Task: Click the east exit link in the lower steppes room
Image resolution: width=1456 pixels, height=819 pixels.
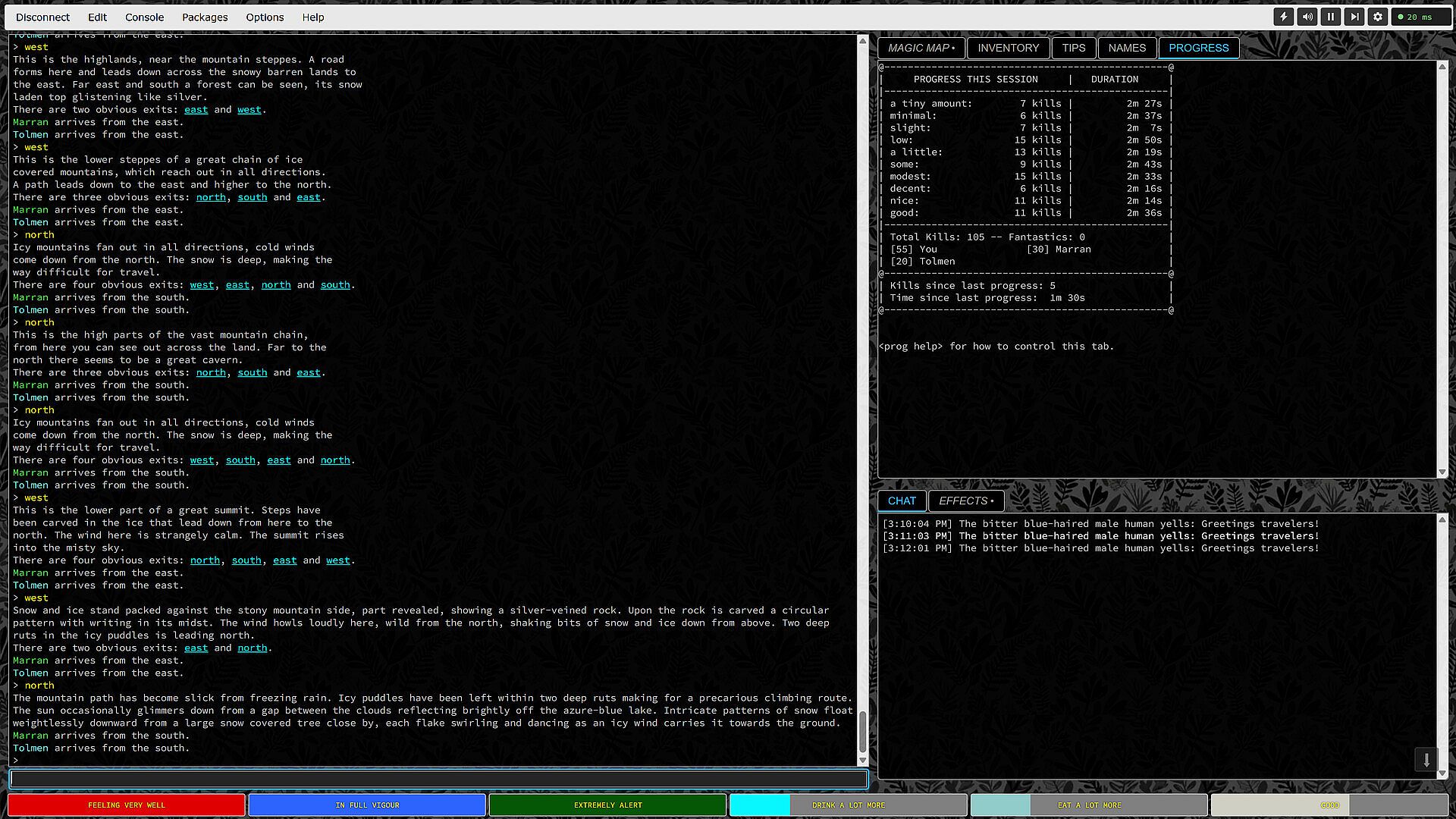Action: click(308, 197)
